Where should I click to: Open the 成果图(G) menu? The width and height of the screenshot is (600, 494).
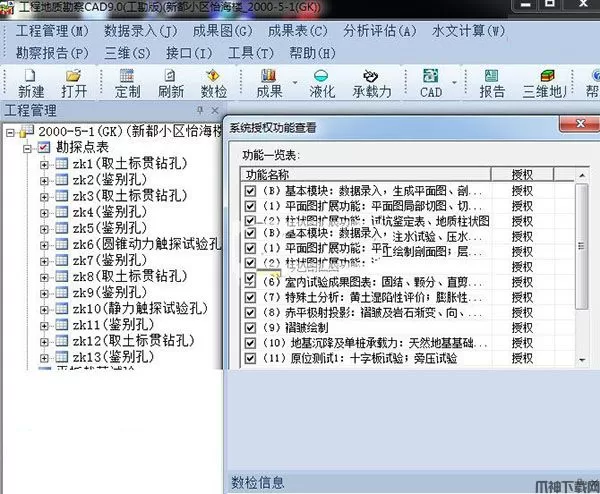click(x=222, y=31)
